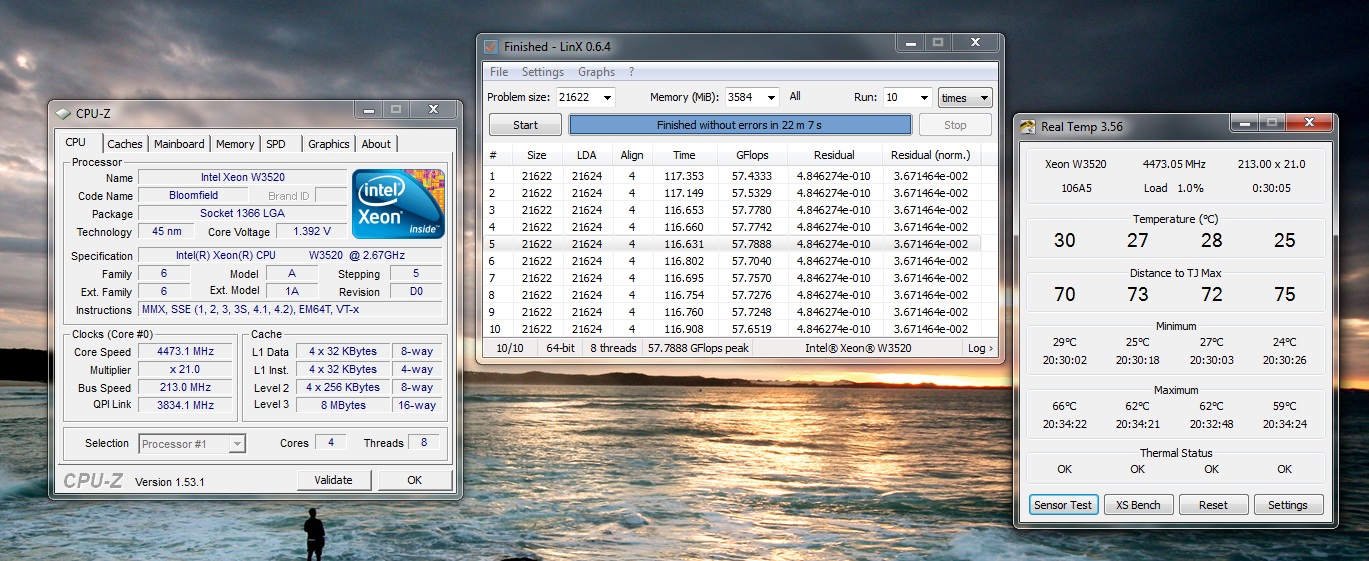The height and width of the screenshot is (561, 1369).
Task: Click the CPU-Z title bar app icon
Action: pyautogui.click(x=64, y=113)
